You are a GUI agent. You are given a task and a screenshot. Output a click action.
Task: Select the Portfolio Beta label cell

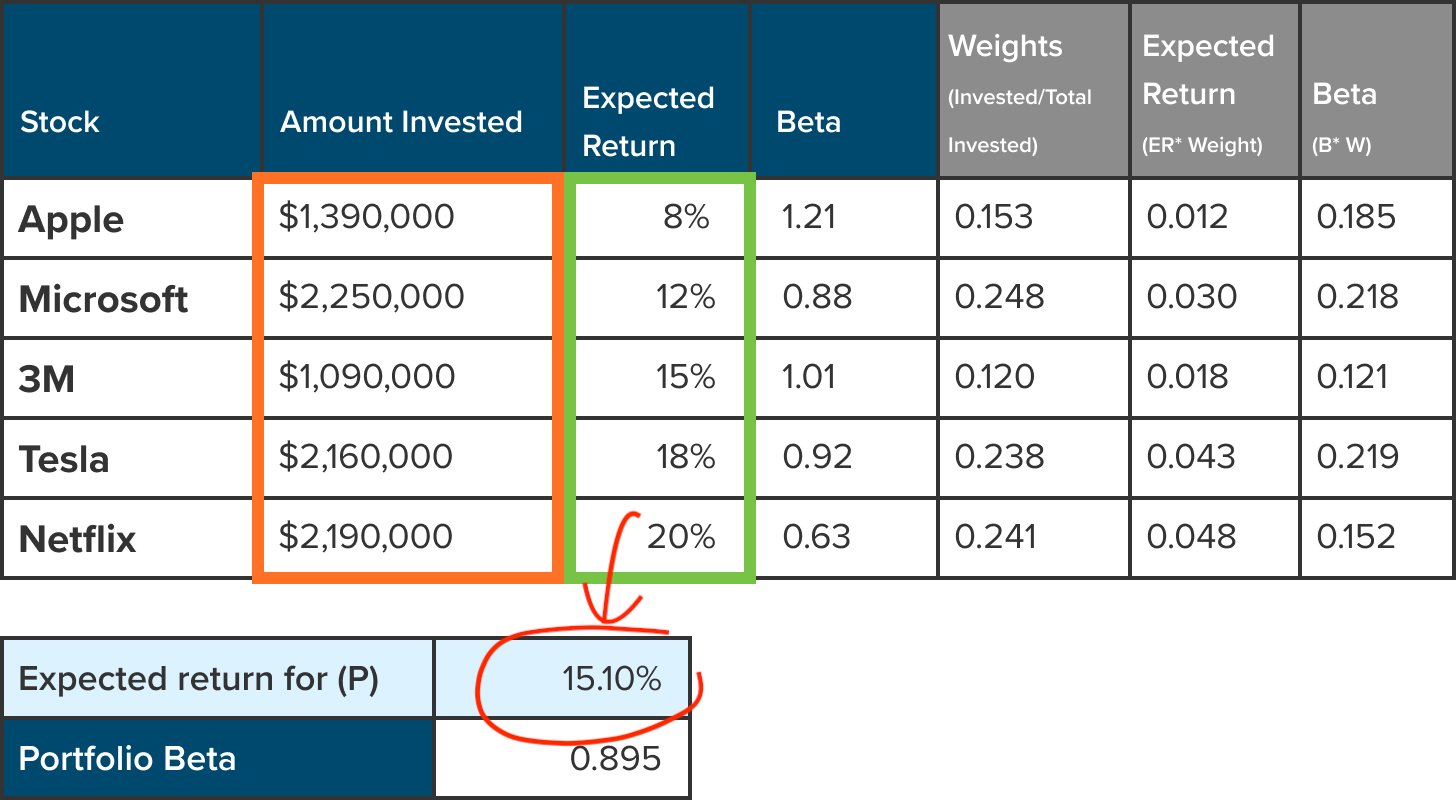coord(217,759)
